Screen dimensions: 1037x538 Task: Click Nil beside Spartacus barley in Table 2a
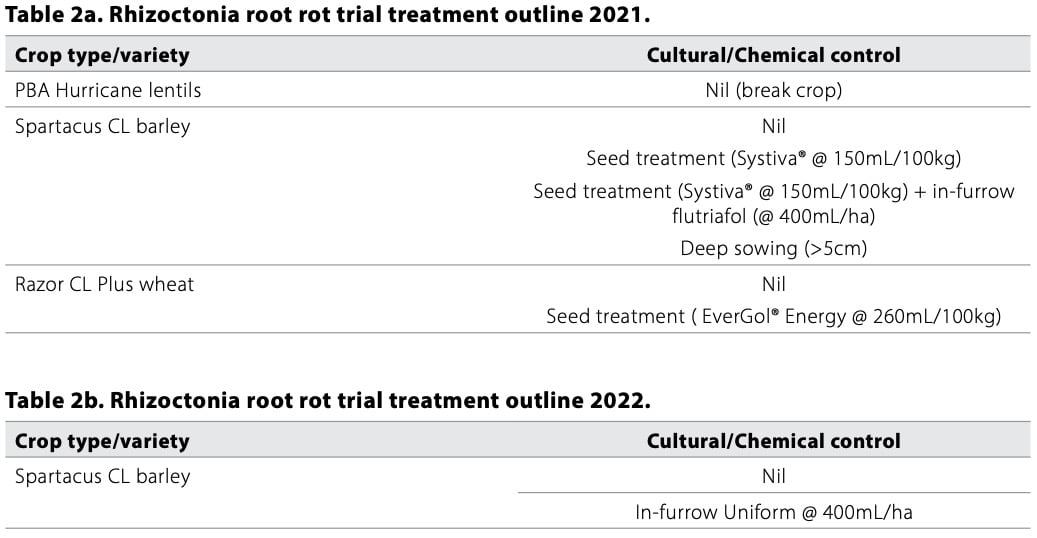773,127
